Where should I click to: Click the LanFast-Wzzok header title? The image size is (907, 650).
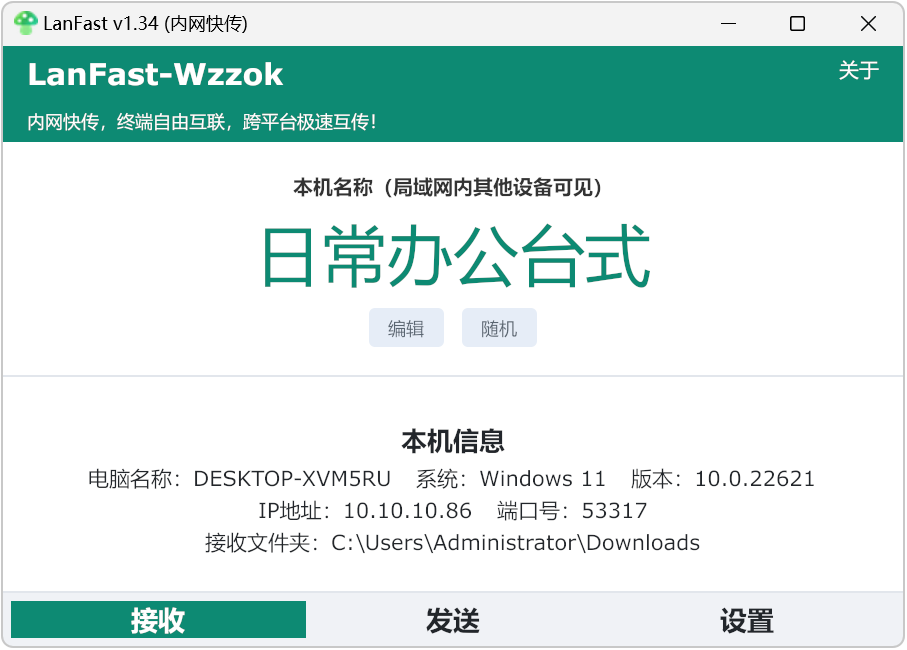click(155, 75)
